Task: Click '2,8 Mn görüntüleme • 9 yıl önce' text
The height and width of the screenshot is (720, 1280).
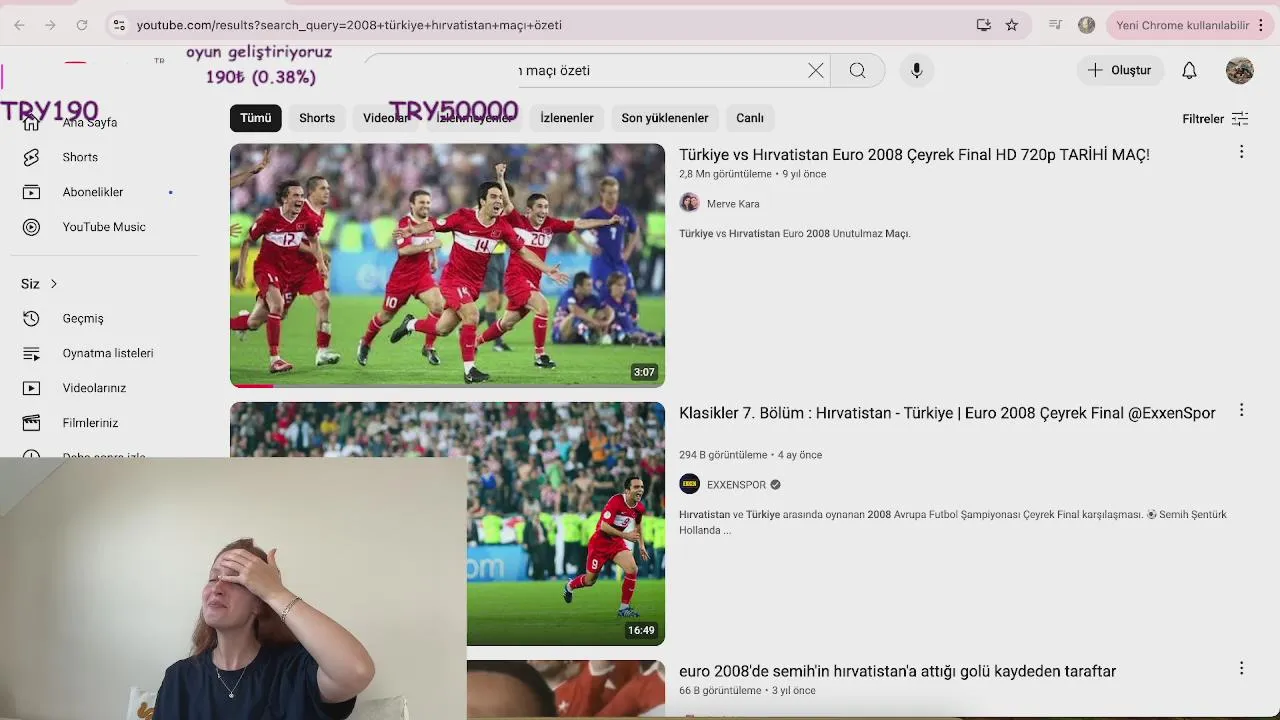Action: (752, 174)
